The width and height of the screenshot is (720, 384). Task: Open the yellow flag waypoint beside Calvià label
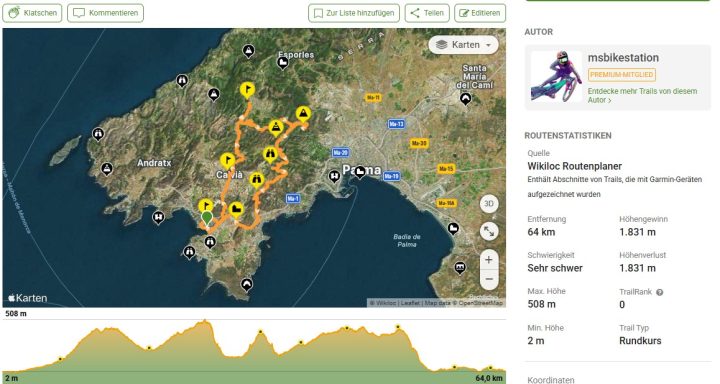(227, 161)
